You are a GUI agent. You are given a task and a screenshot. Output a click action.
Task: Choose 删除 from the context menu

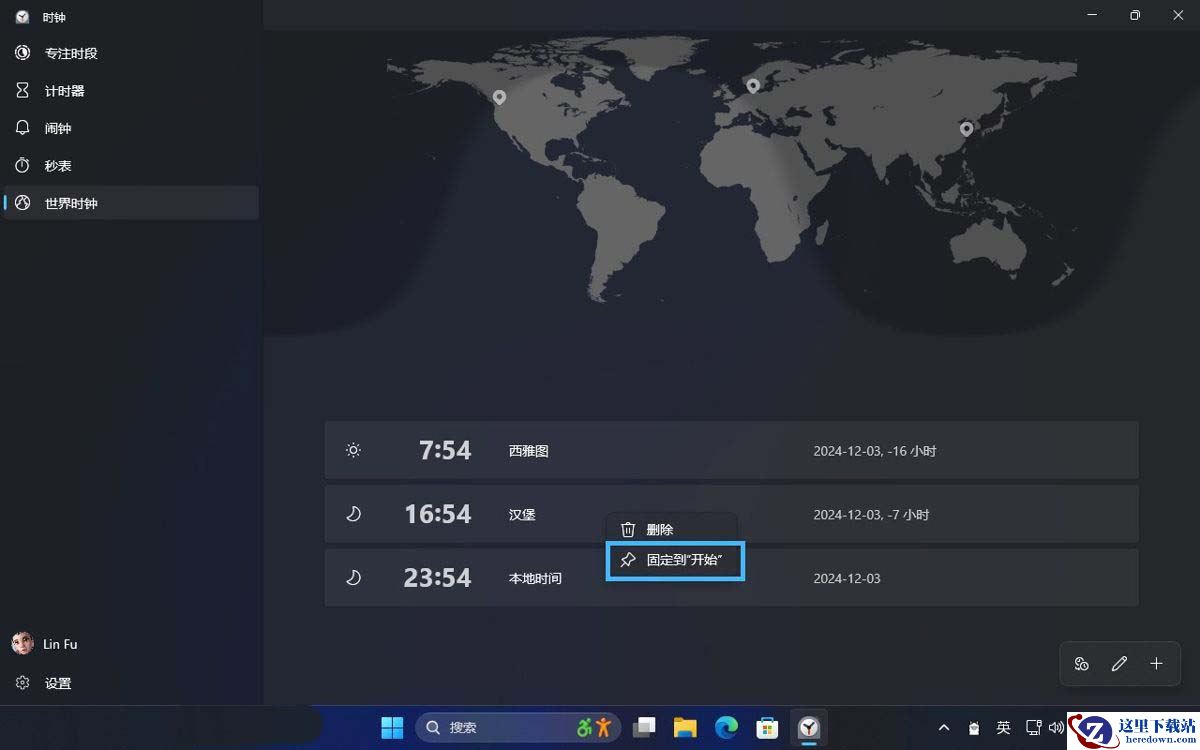(x=659, y=530)
